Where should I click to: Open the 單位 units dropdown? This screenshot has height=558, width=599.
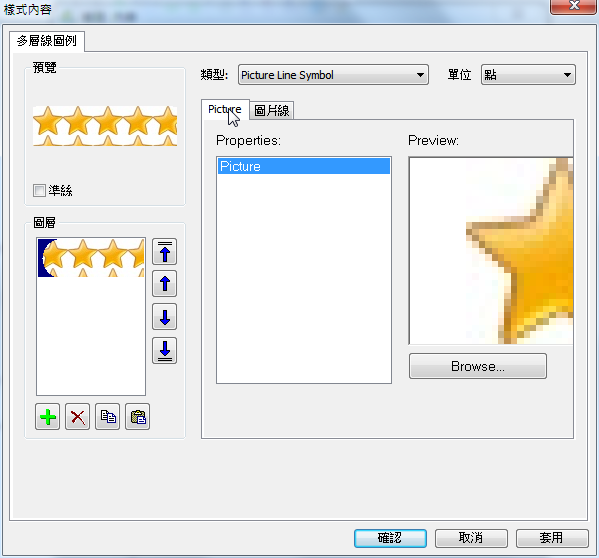528,75
